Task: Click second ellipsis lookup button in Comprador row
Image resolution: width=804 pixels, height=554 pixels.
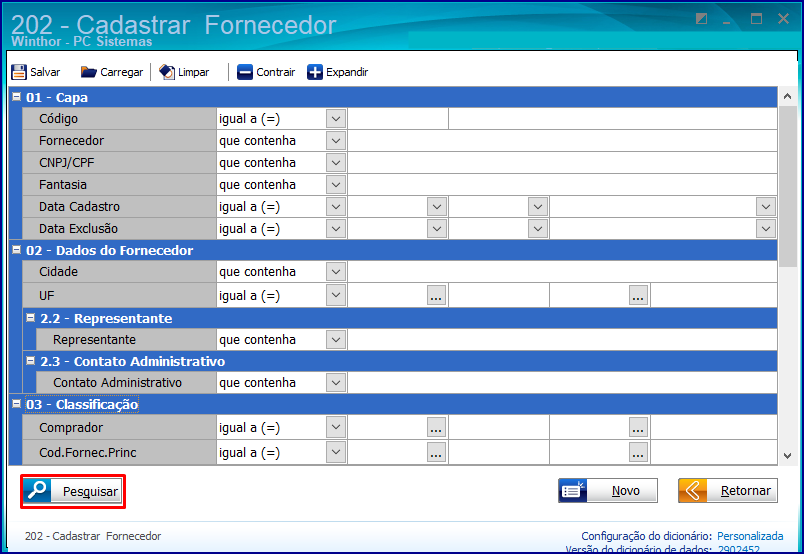Action: (x=638, y=427)
